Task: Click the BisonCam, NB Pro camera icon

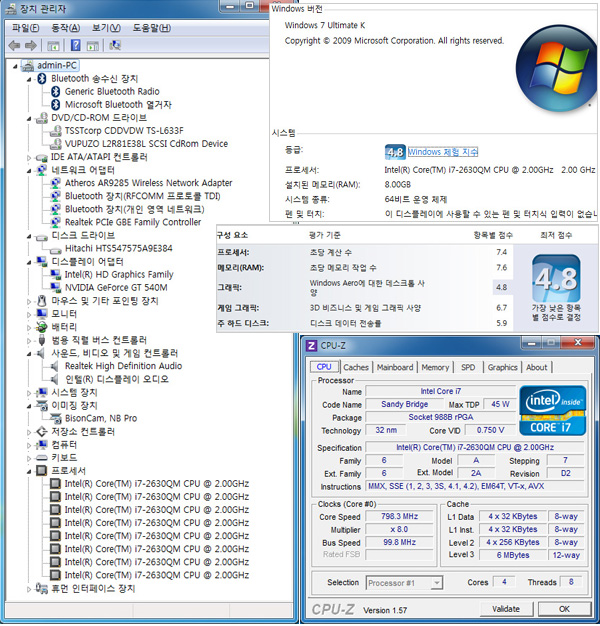Action: [x=55, y=418]
